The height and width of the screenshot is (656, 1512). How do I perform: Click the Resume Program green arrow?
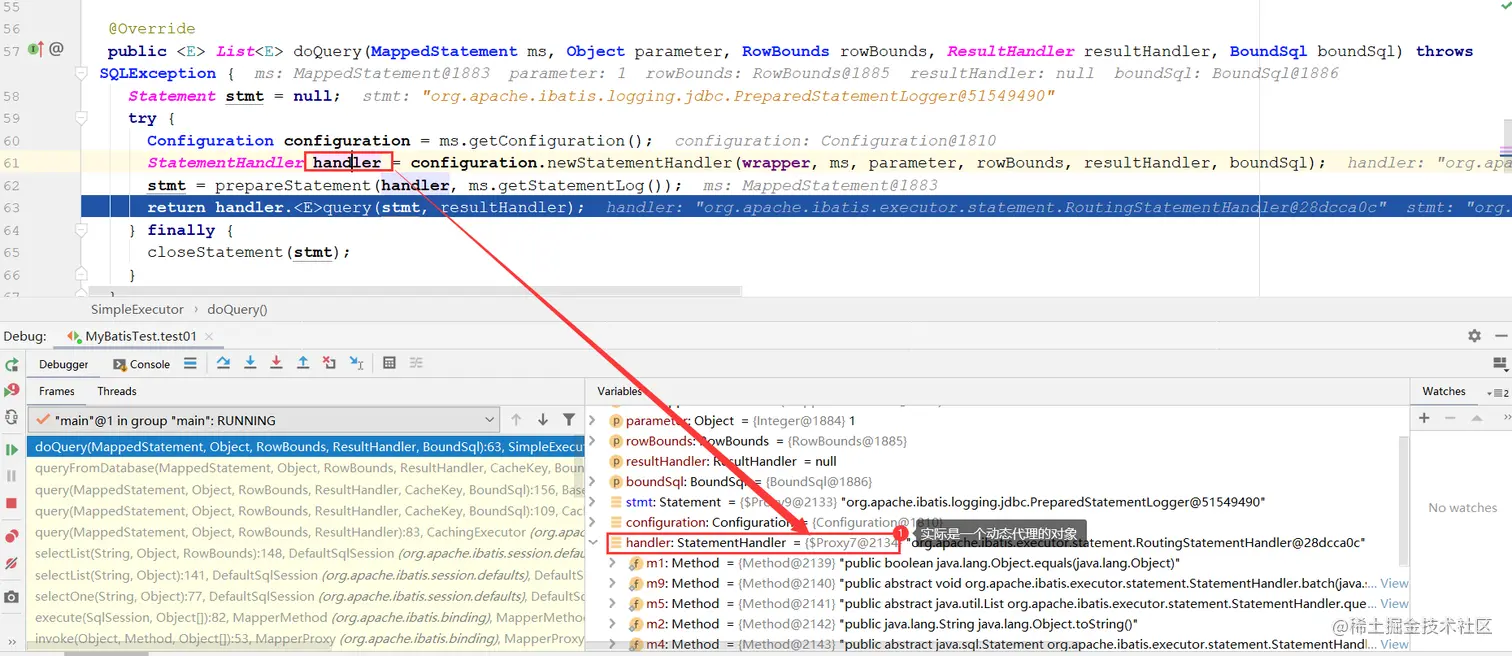(12, 450)
